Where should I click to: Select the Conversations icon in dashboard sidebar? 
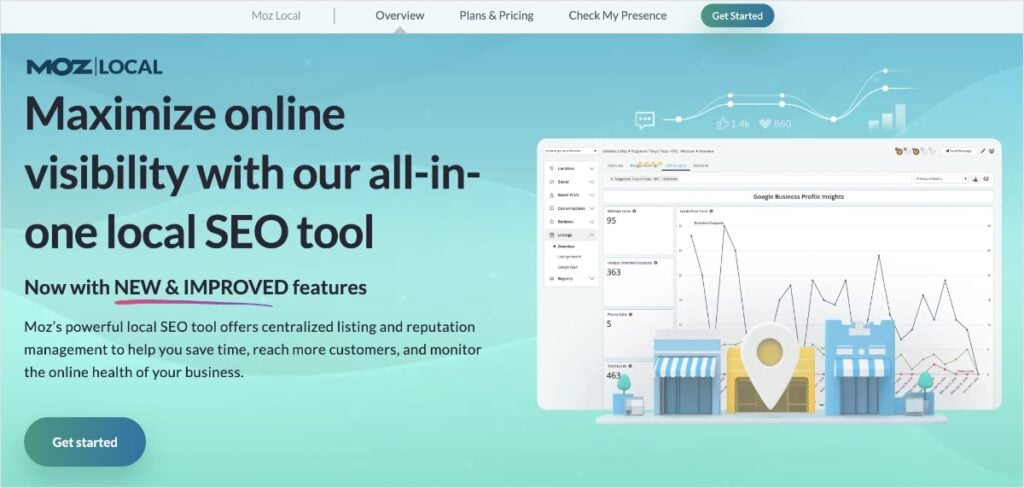(x=551, y=208)
